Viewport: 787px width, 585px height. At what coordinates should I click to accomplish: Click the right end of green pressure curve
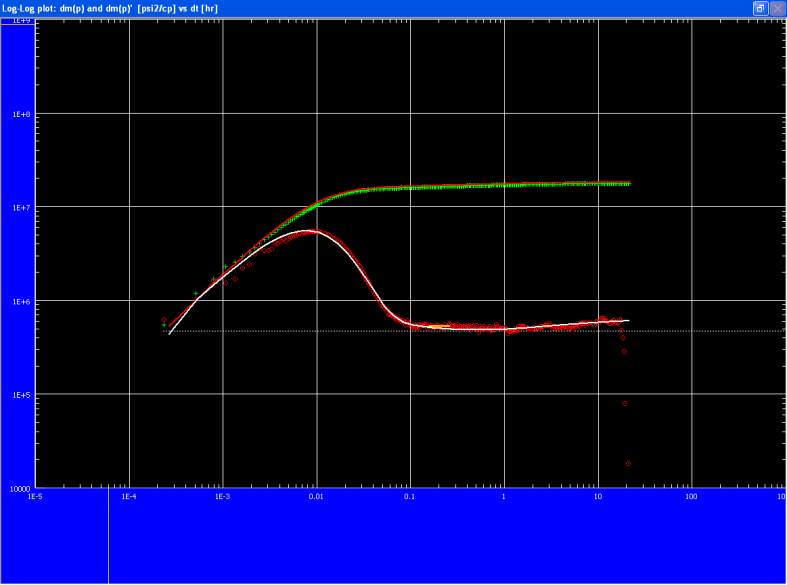click(627, 183)
